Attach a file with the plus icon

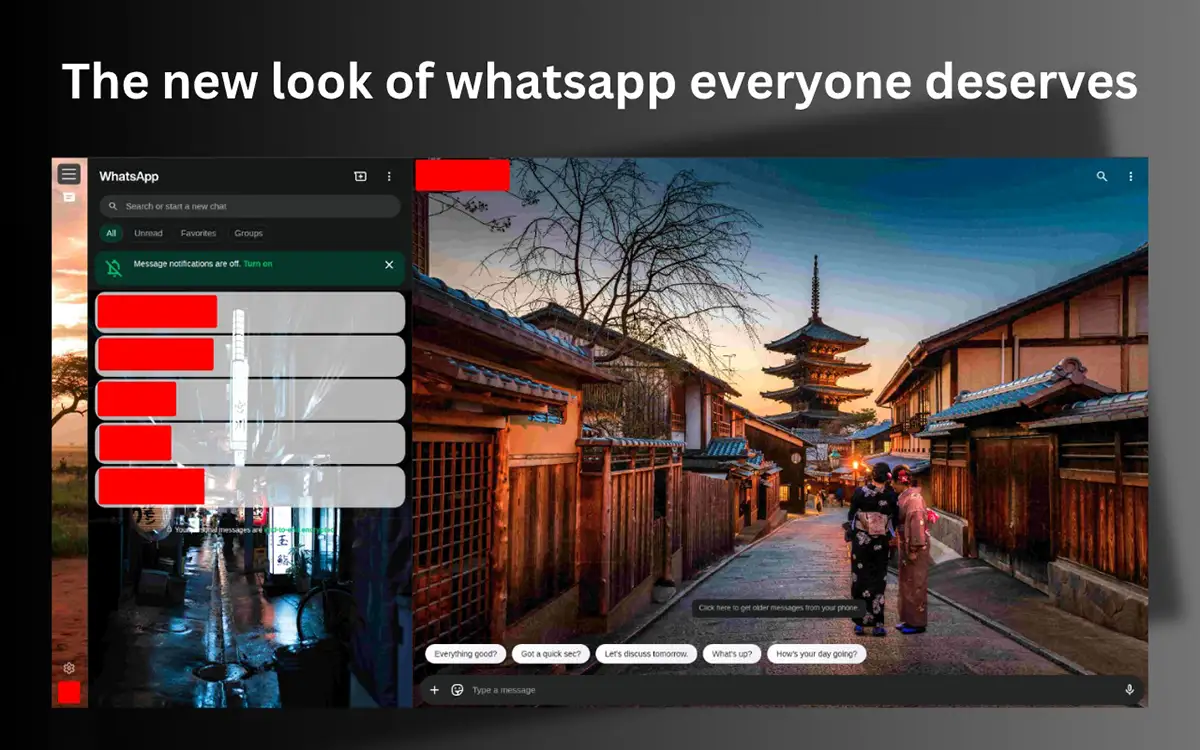click(x=434, y=690)
